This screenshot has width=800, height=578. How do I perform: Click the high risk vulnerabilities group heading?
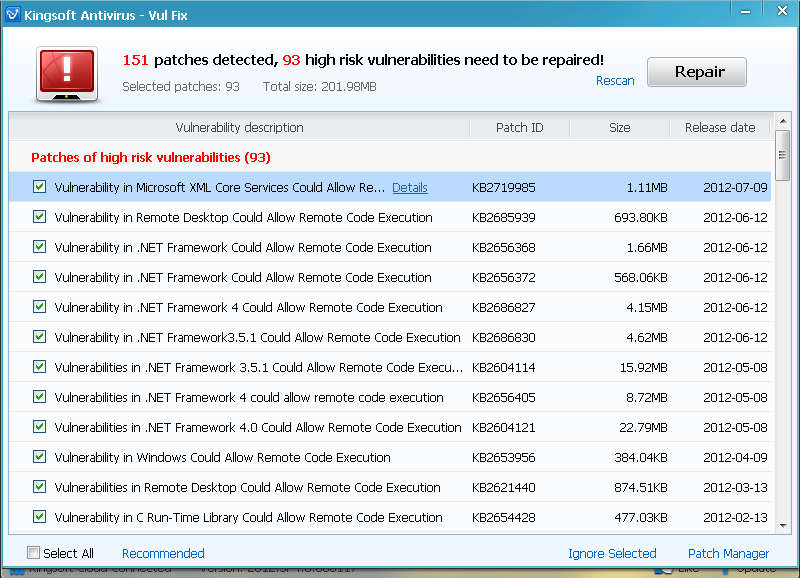tap(150, 157)
